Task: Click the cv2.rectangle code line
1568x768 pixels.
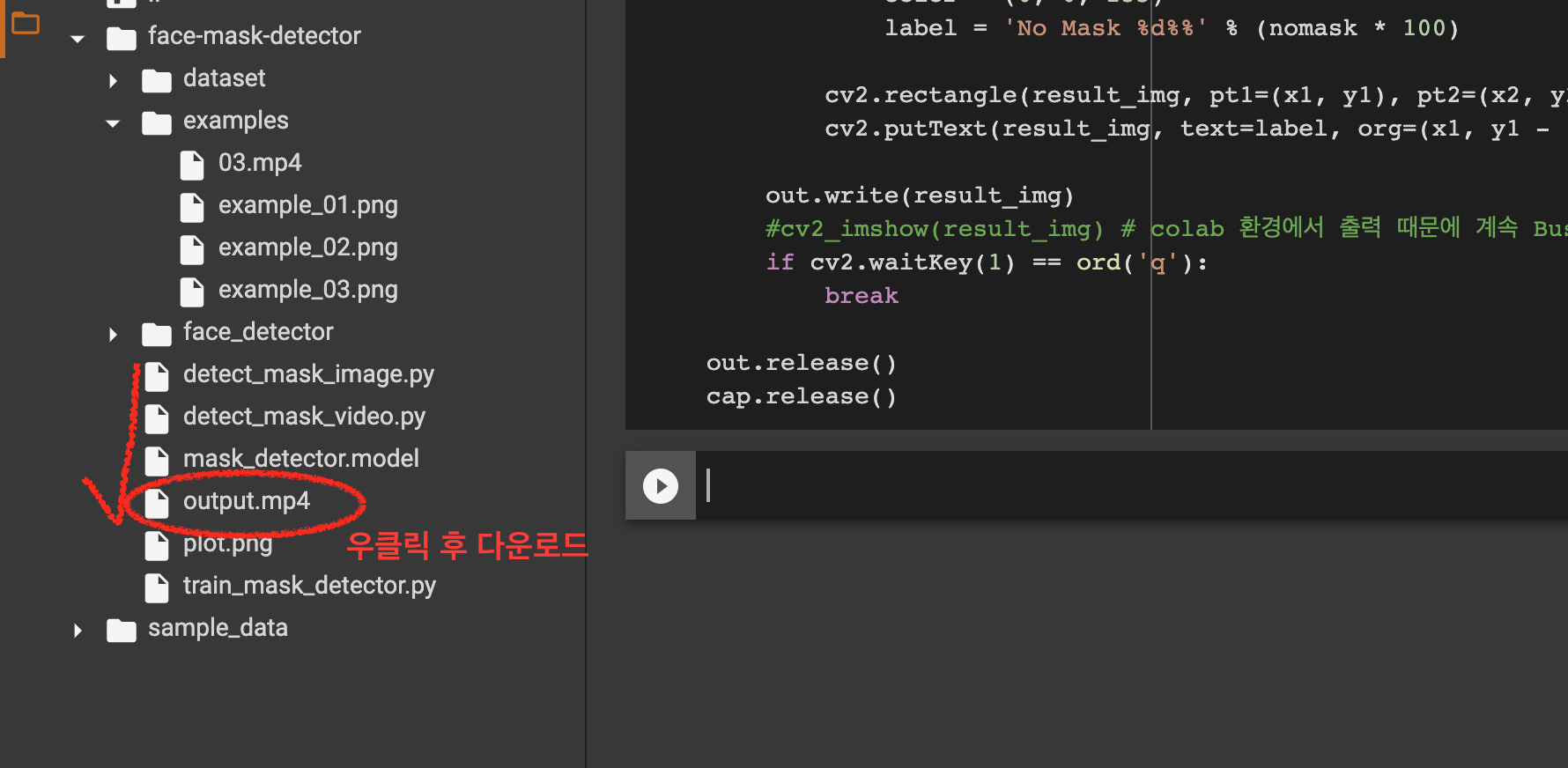Action: (1196, 95)
